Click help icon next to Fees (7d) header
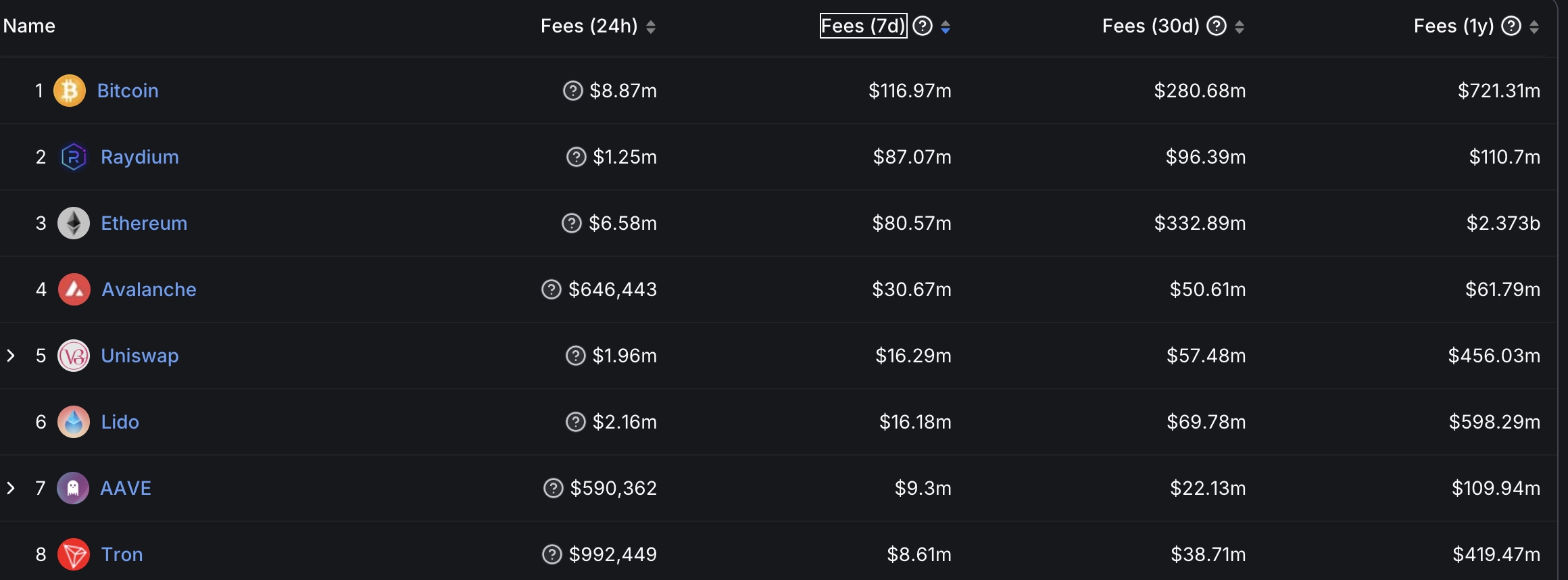Image resolution: width=1568 pixels, height=580 pixels. 923,26
